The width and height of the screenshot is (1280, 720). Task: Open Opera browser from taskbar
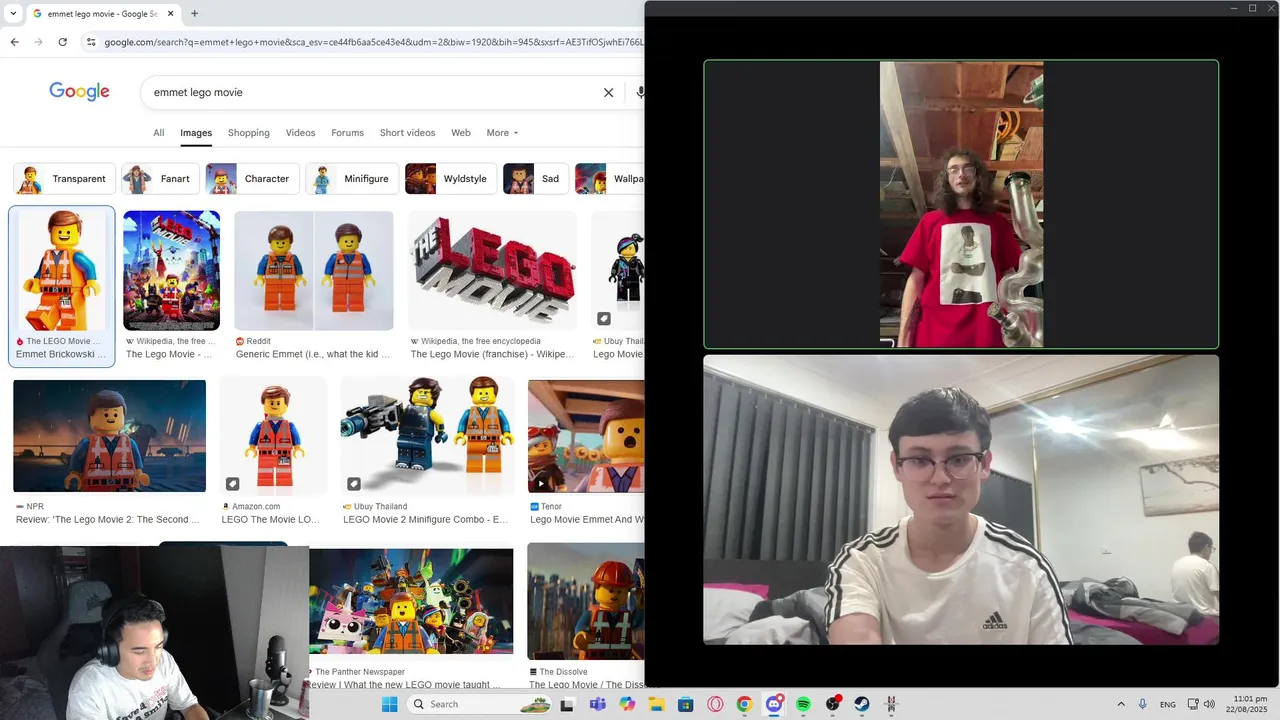pyautogui.click(x=715, y=704)
